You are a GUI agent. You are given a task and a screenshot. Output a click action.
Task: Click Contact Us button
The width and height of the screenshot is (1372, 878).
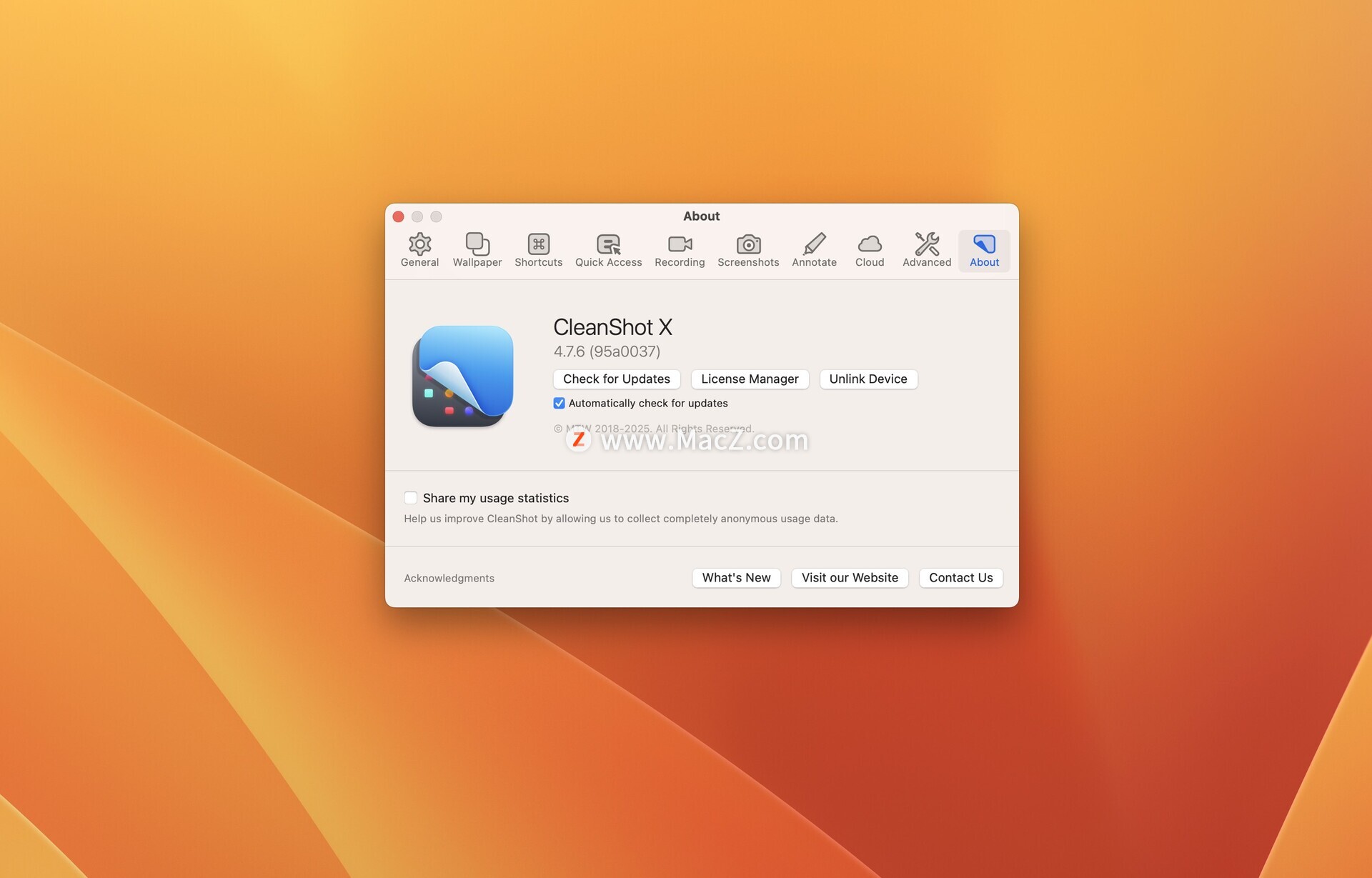[x=960, y=577]
